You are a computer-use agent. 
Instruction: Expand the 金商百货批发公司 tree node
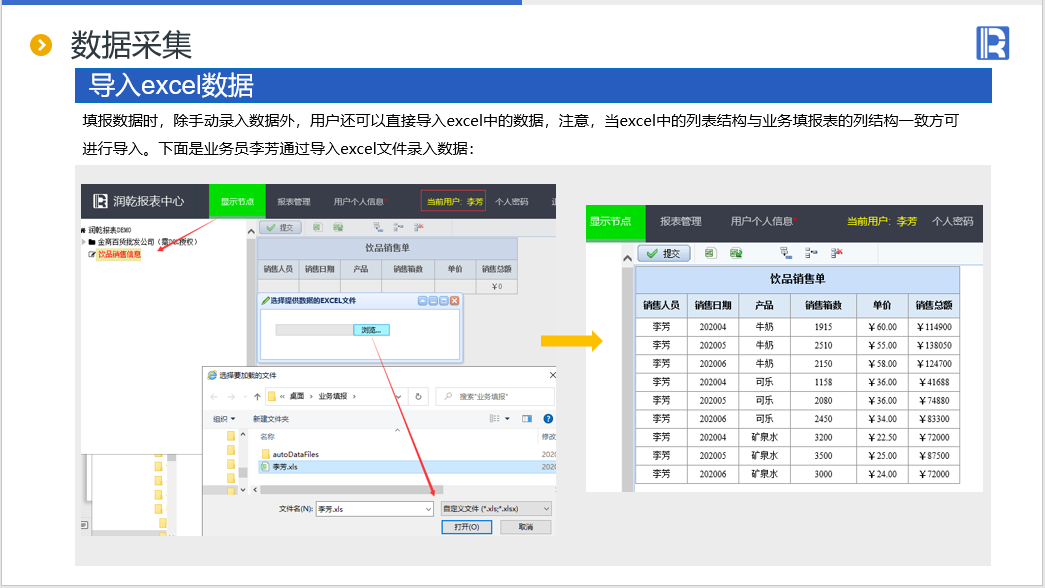click(84, 242)
